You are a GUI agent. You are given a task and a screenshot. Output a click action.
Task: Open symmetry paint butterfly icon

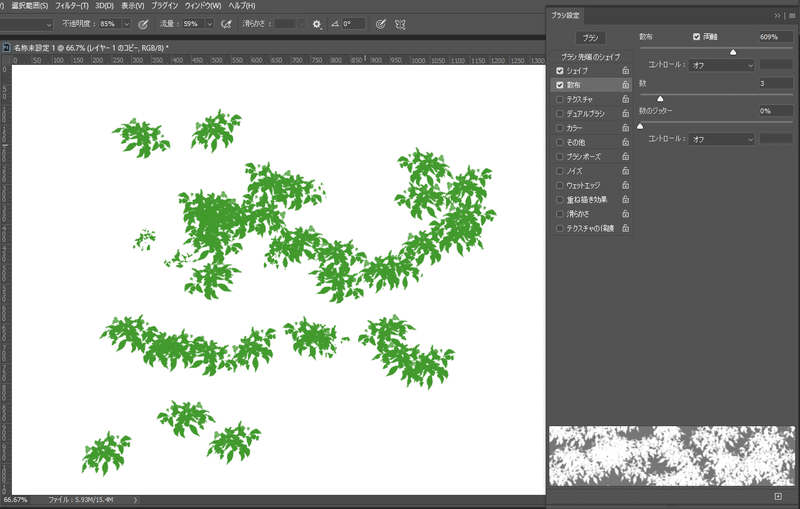(401, 24)
